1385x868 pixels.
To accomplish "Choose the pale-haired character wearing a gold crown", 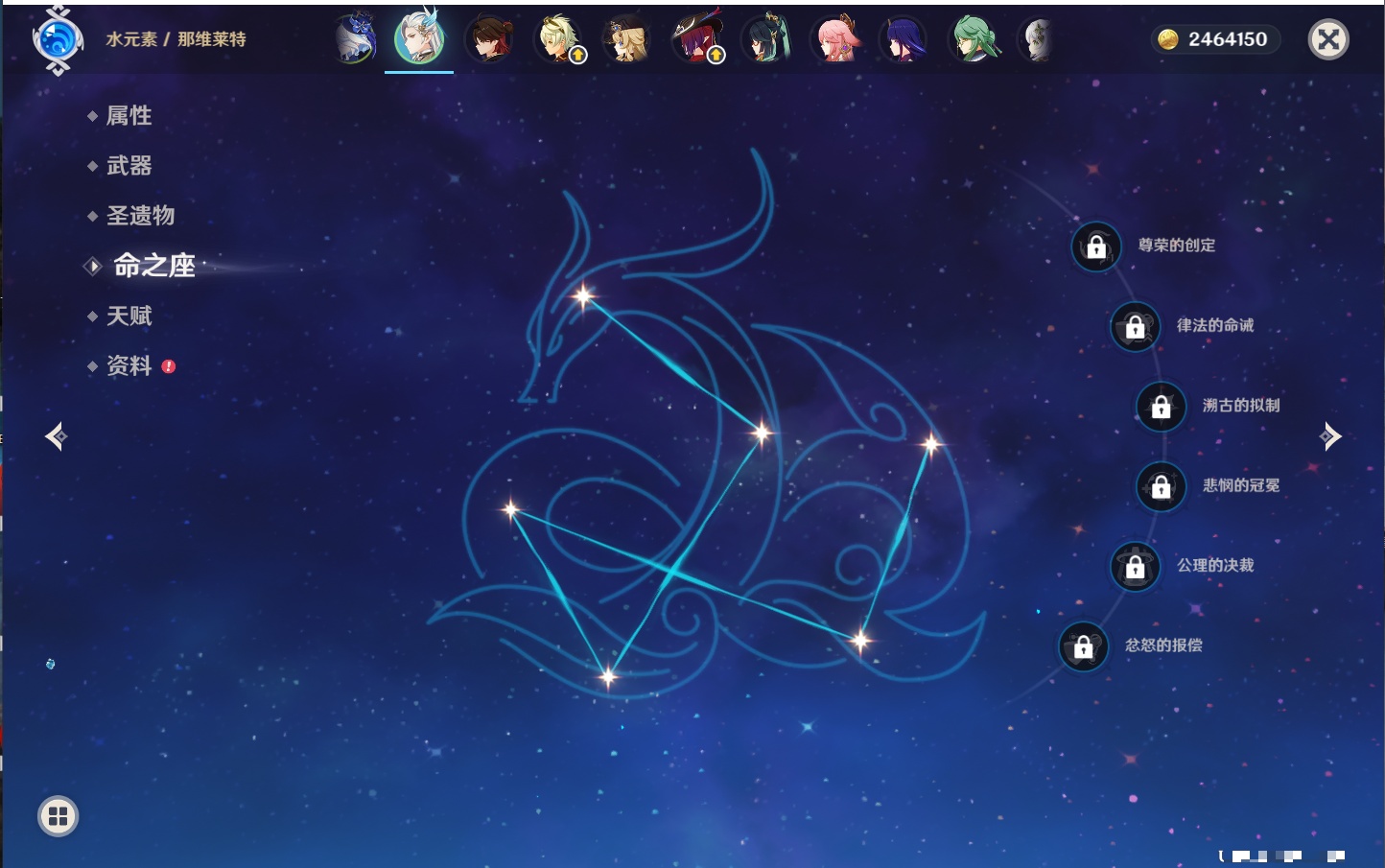I will 559,39.
